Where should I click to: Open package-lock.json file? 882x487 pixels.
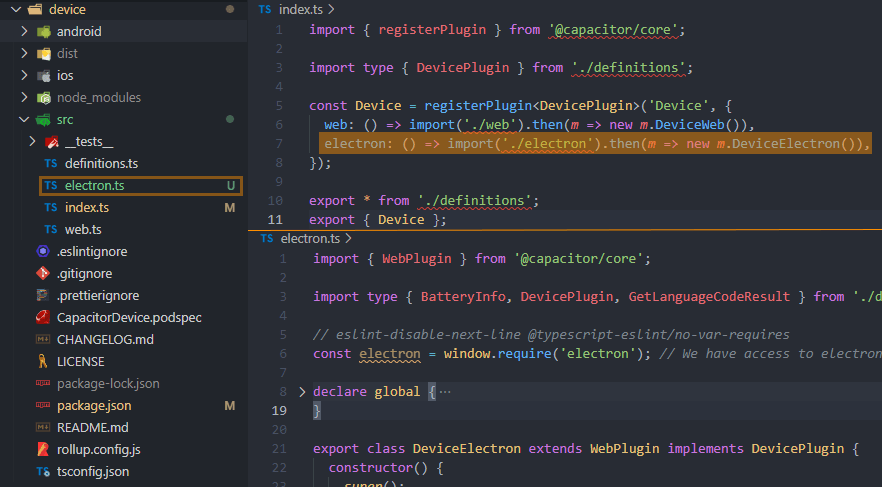click(108, 383)
